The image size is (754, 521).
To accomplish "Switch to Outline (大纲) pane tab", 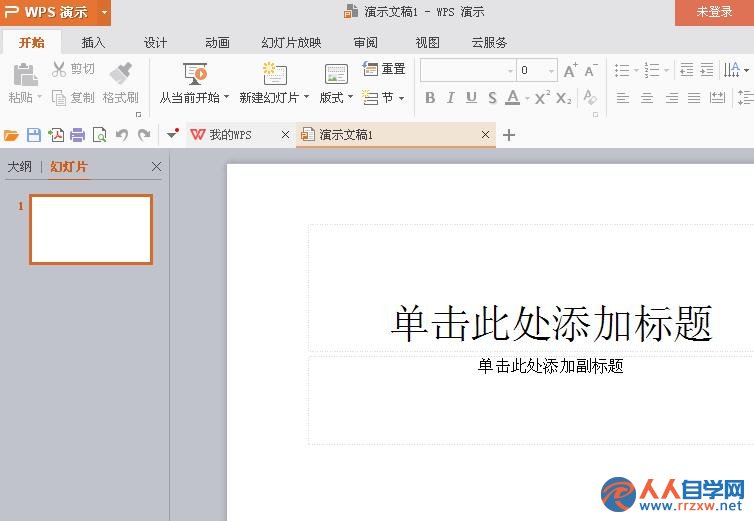I will [20, 167].
